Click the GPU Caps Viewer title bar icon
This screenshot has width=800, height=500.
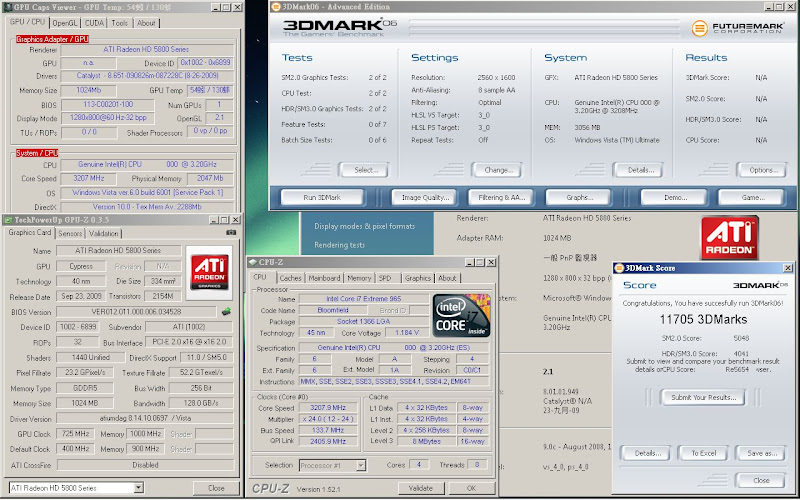coord(7,7)
